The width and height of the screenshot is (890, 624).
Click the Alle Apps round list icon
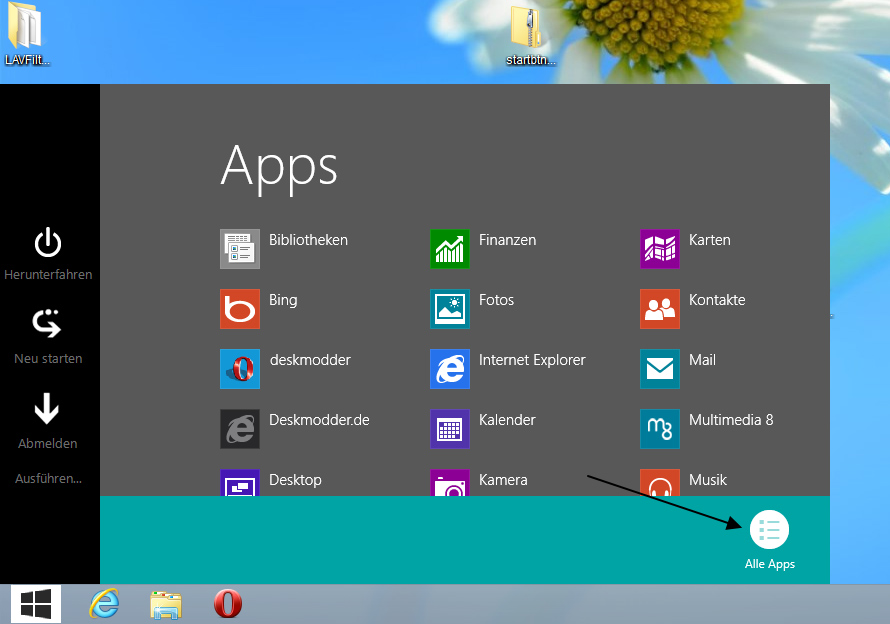coord(769,530)
